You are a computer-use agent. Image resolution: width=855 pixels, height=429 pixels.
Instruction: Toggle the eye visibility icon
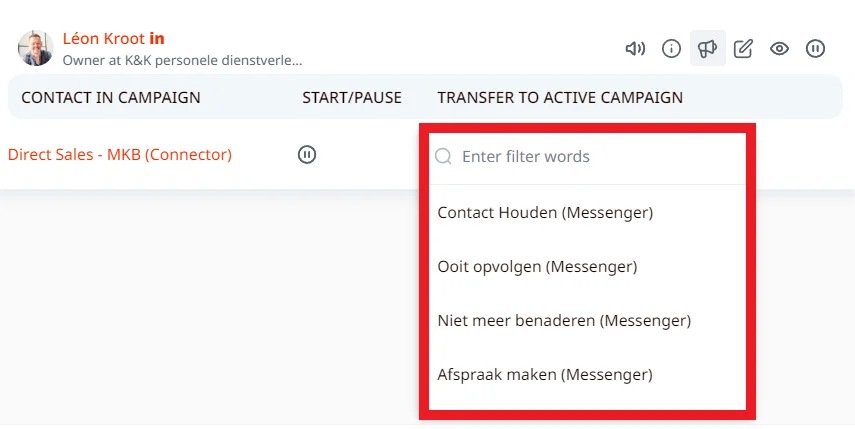(780, 48)
